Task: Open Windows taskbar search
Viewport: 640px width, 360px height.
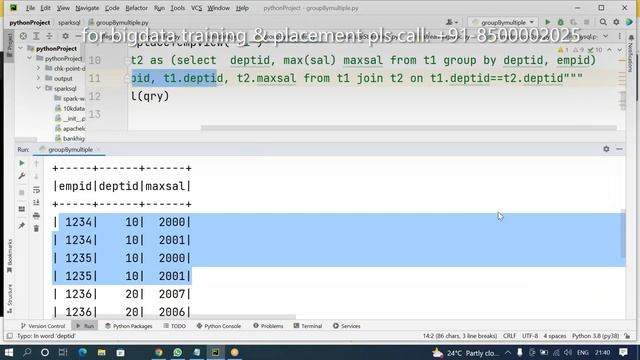Action: pyautogui.click(x=27, y=352)
